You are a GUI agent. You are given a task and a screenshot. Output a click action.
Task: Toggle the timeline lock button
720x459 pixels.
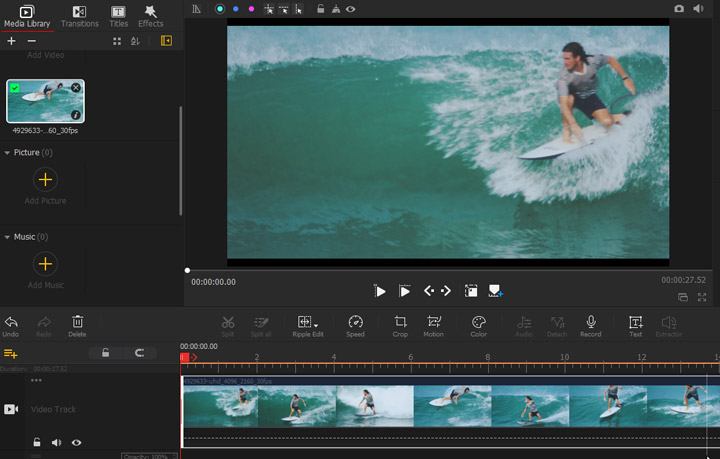point(106,353)
